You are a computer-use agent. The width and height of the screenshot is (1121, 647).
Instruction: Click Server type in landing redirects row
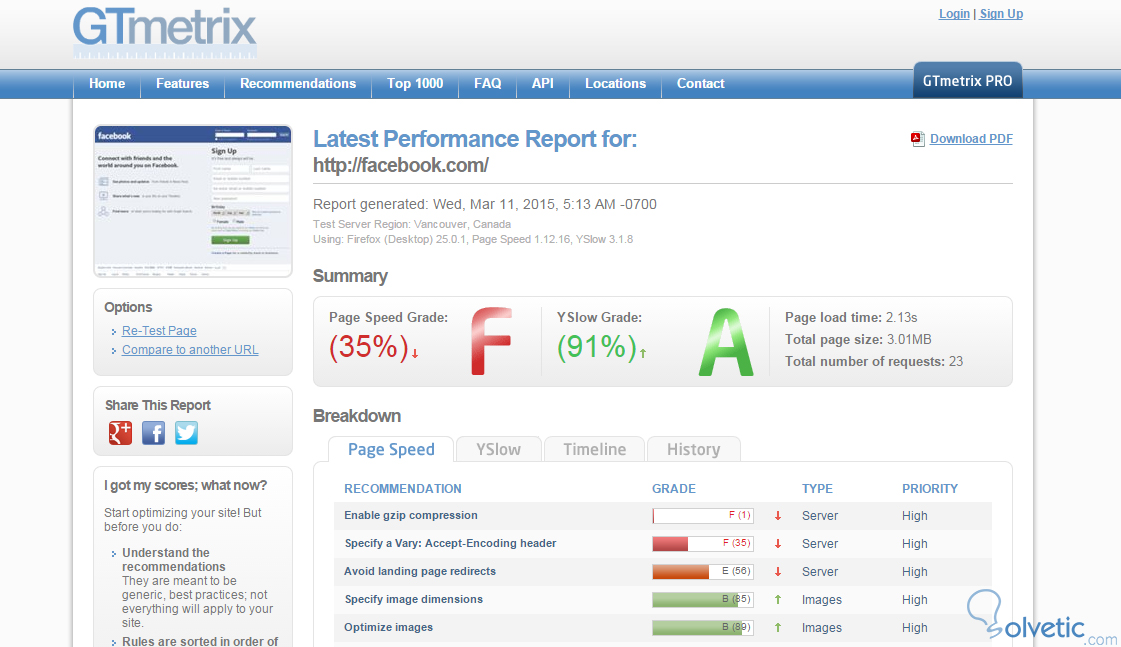pos(819,572)
